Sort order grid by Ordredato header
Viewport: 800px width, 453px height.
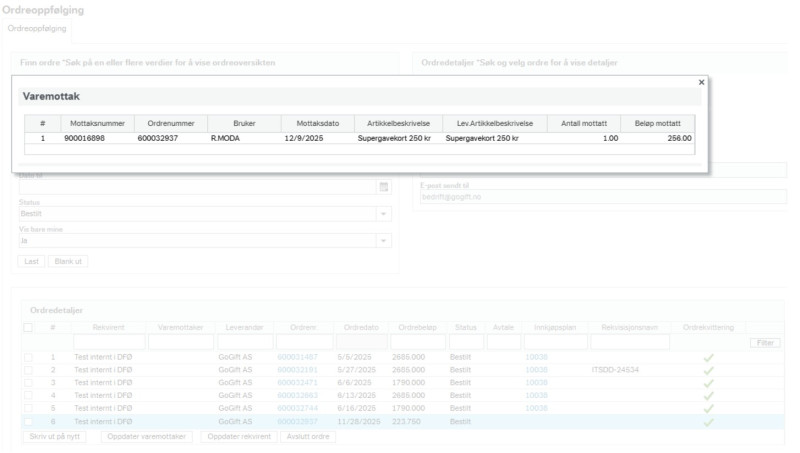pos(361,328)
